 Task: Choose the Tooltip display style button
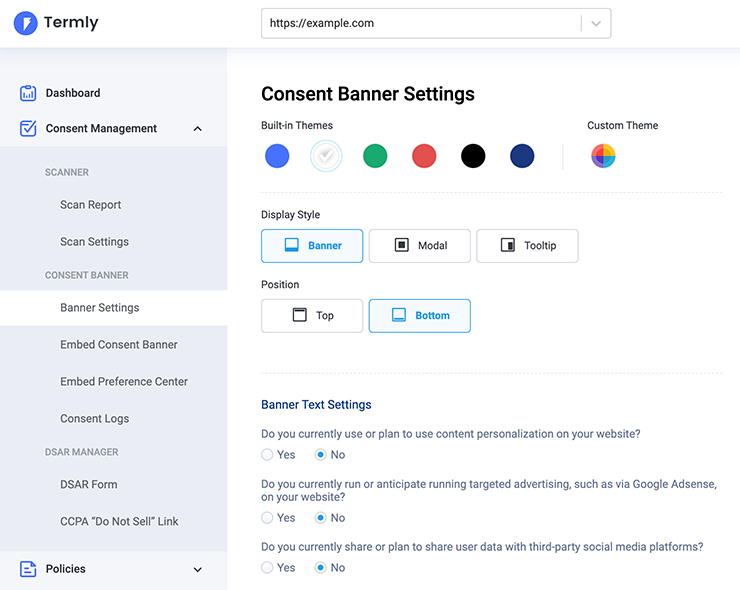coord(527,246)
